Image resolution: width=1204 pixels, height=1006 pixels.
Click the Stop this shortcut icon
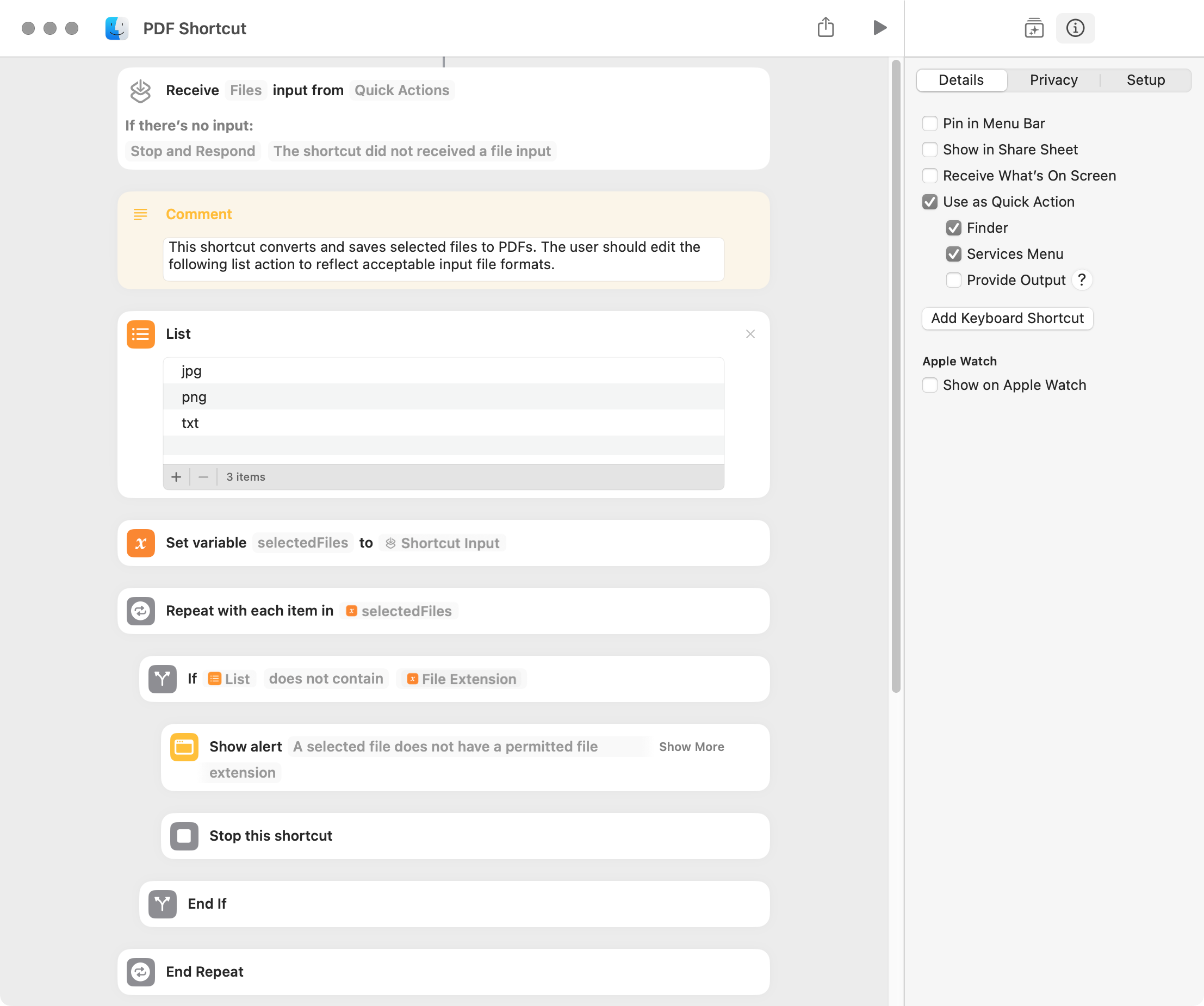tap(184, 836)
